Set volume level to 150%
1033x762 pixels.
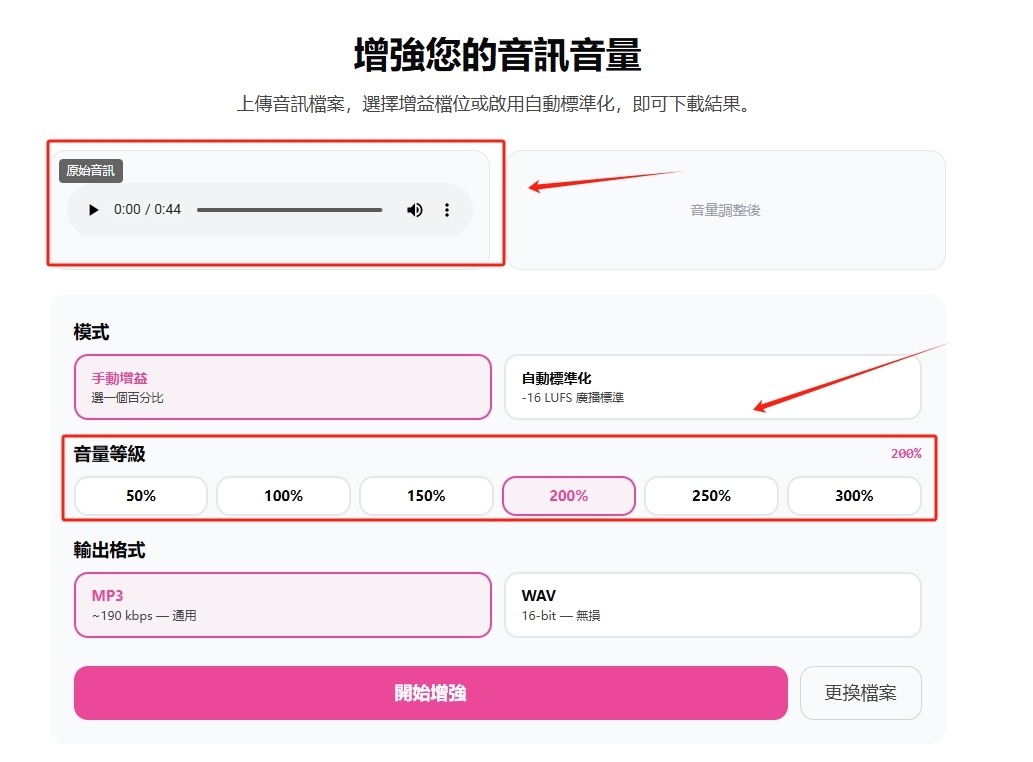pos(426,496)
